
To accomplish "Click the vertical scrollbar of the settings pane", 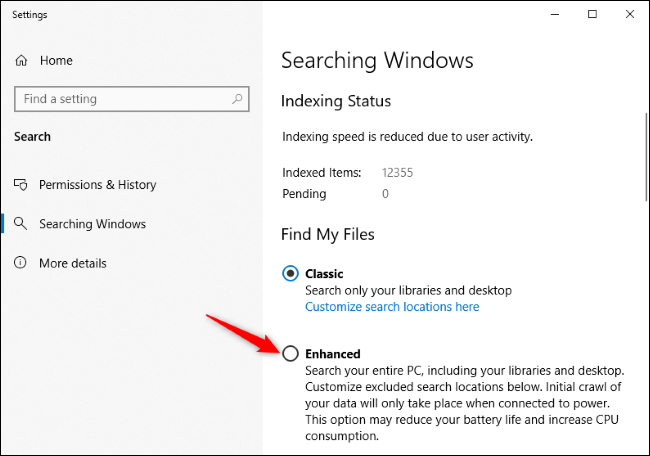I will 645,170.
